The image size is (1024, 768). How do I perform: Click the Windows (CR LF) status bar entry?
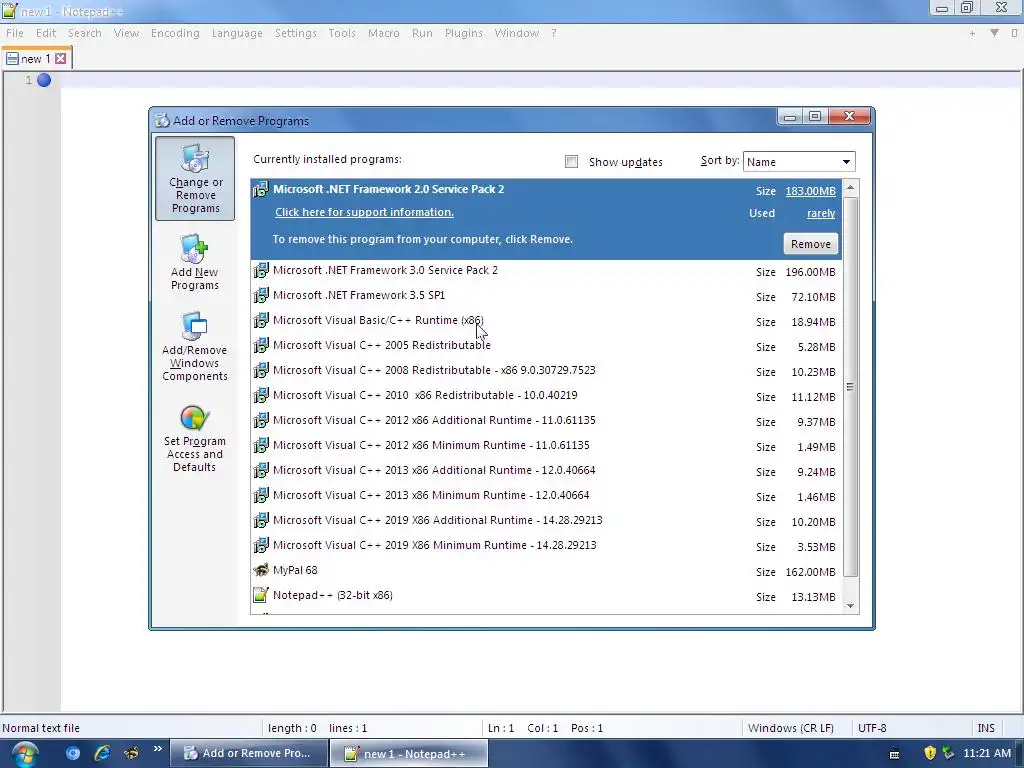(791, 728)
